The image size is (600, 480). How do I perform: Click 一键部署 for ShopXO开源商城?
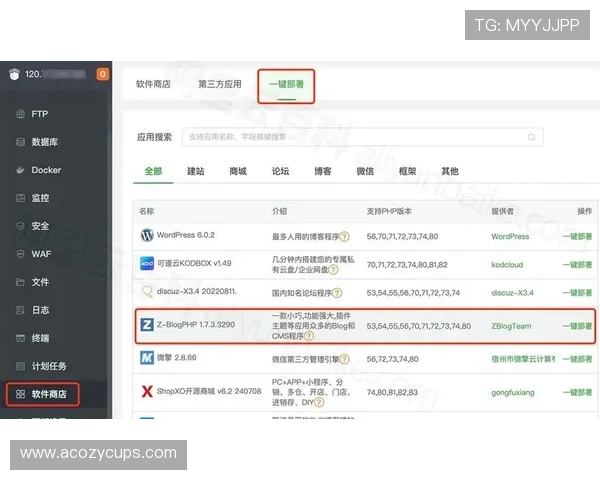click(577, 392)
